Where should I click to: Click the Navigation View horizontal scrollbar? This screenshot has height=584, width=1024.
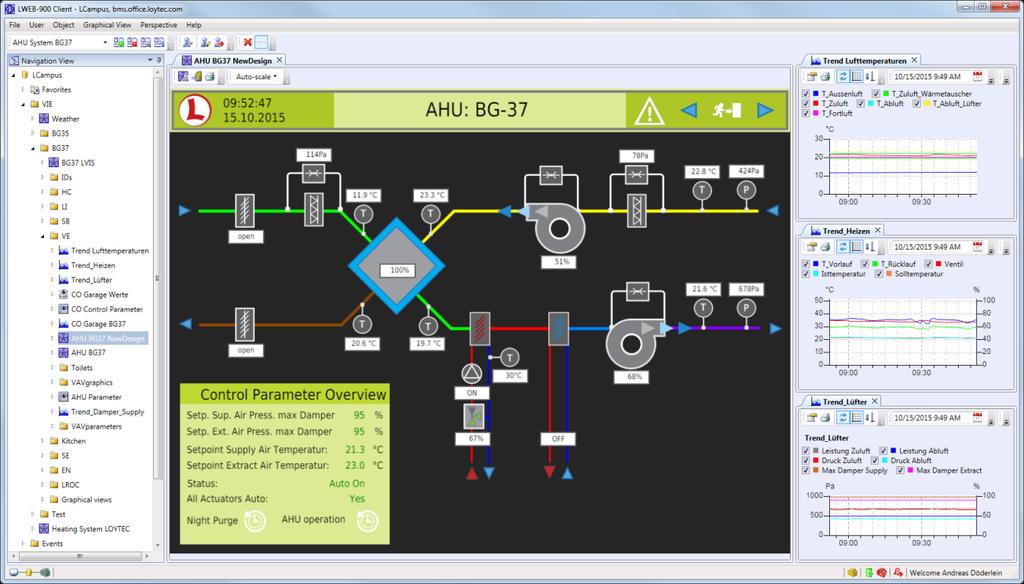[x=78, y=557]
